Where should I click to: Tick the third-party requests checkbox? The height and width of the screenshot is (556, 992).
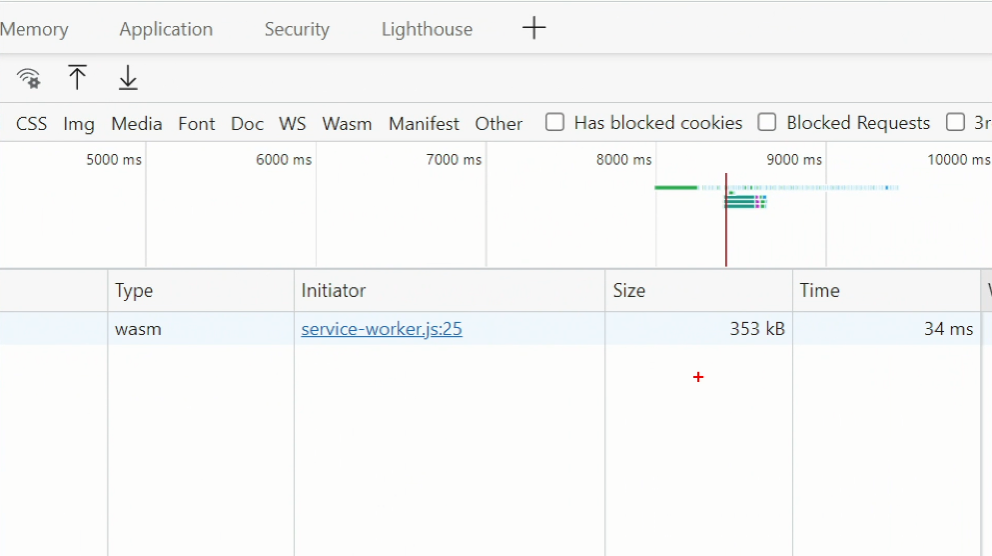tap(956, 122)
